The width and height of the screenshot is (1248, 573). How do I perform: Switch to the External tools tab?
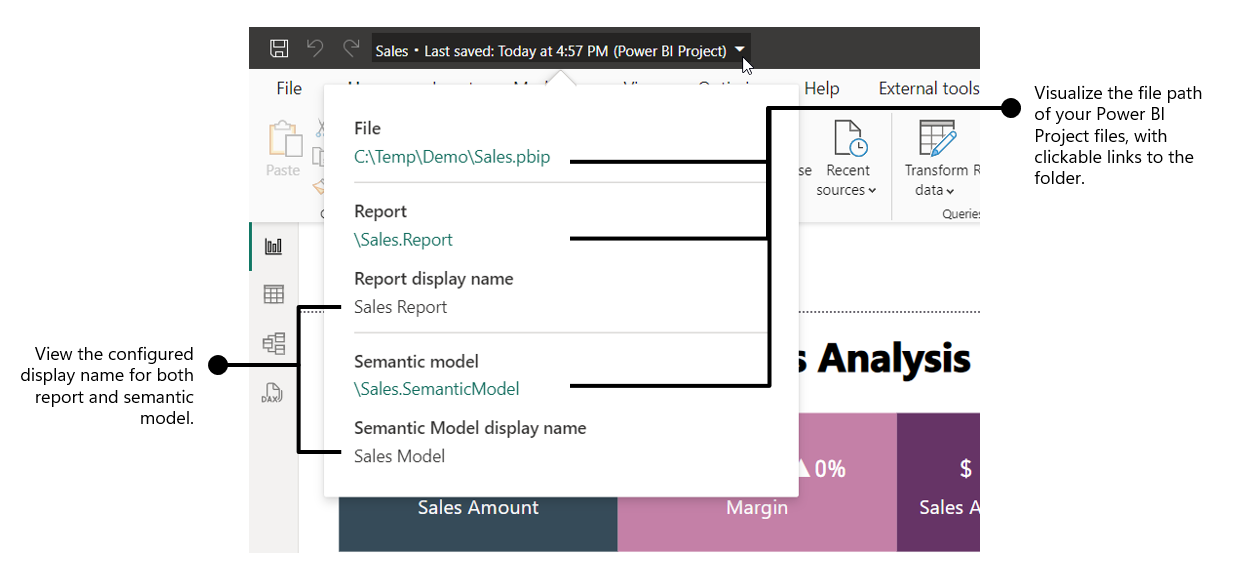click(928, 89)
